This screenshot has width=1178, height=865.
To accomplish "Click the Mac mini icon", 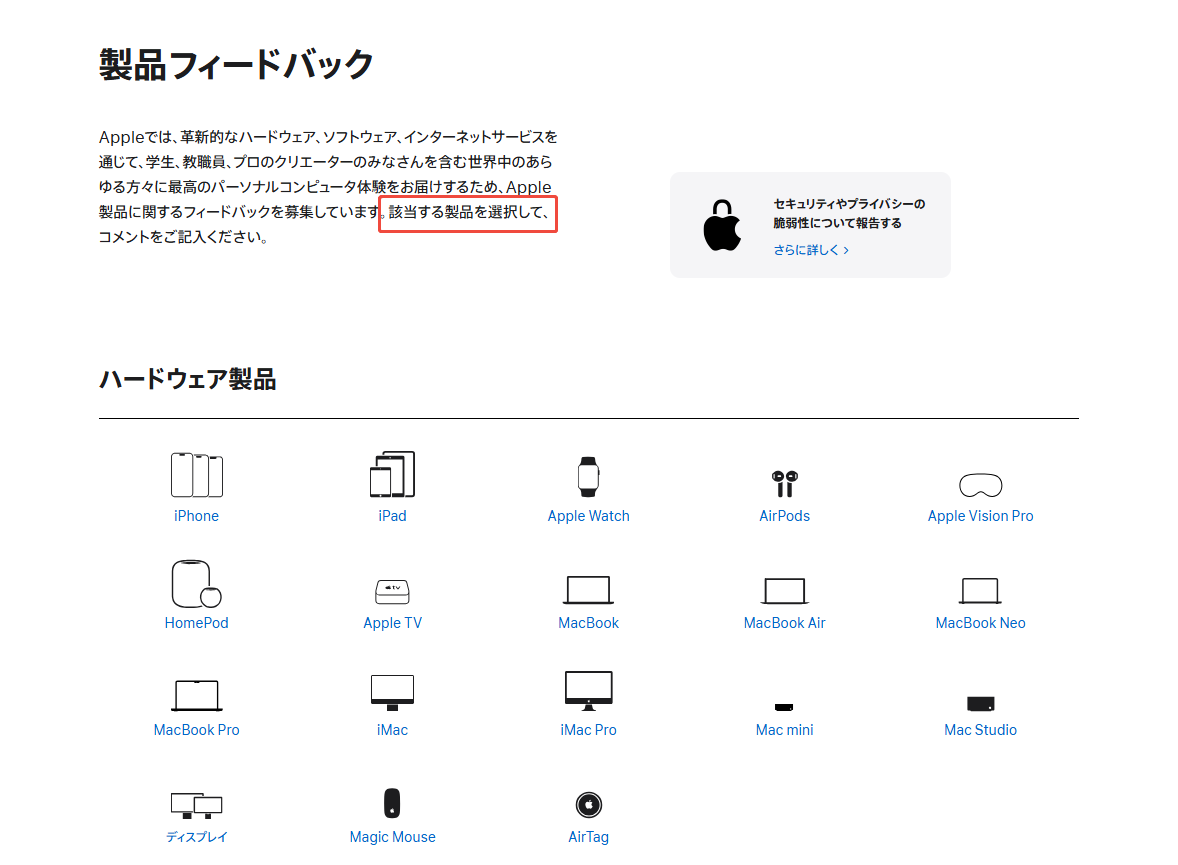I will (x=784, y=707).
